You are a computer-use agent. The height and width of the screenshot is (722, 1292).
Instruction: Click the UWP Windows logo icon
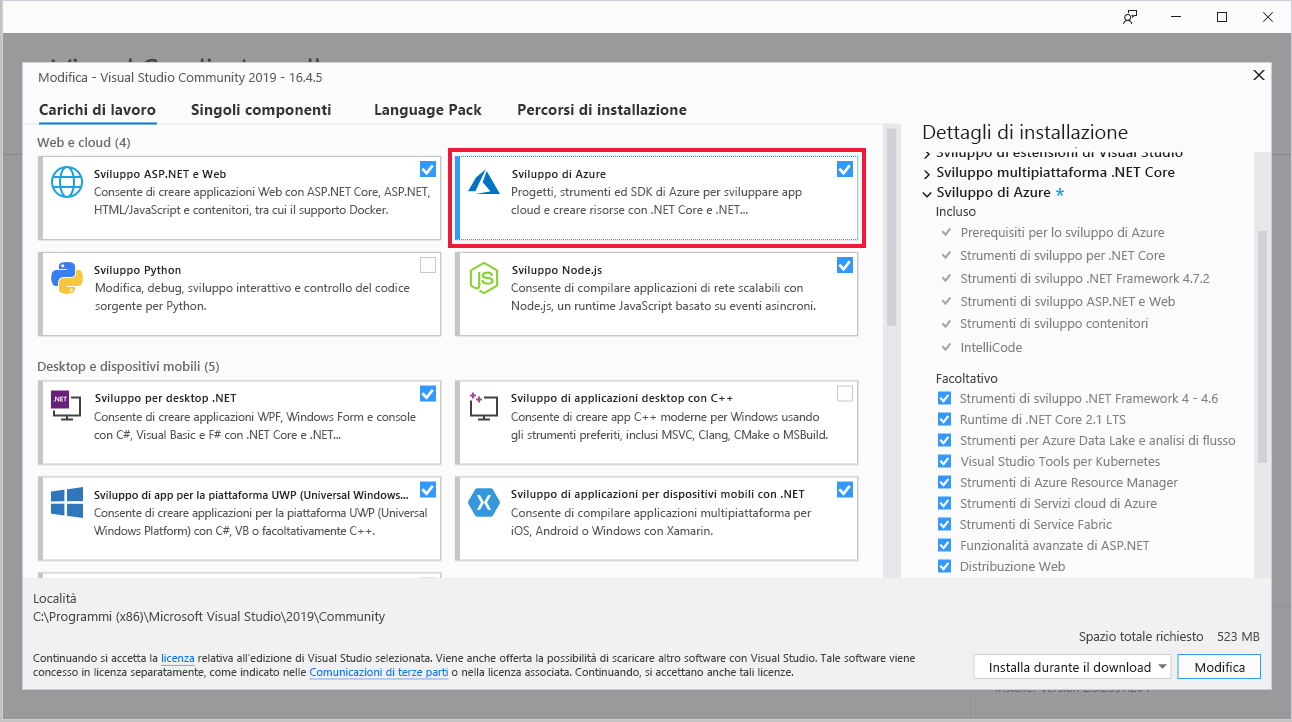pos(67,502)
